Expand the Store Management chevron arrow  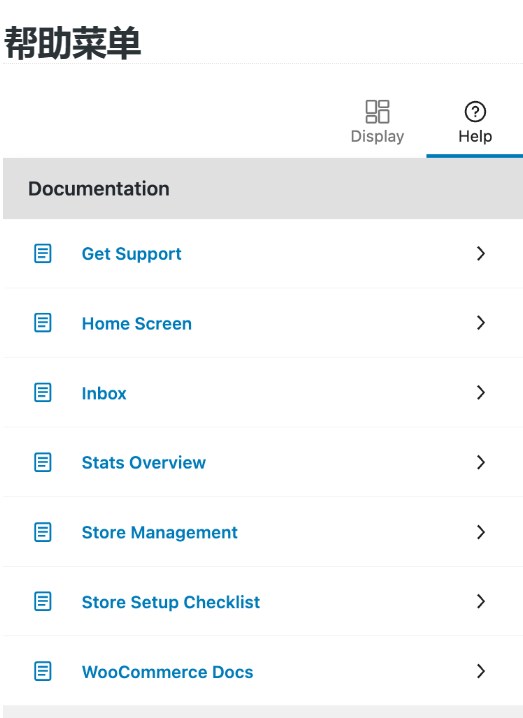[480, 532]
